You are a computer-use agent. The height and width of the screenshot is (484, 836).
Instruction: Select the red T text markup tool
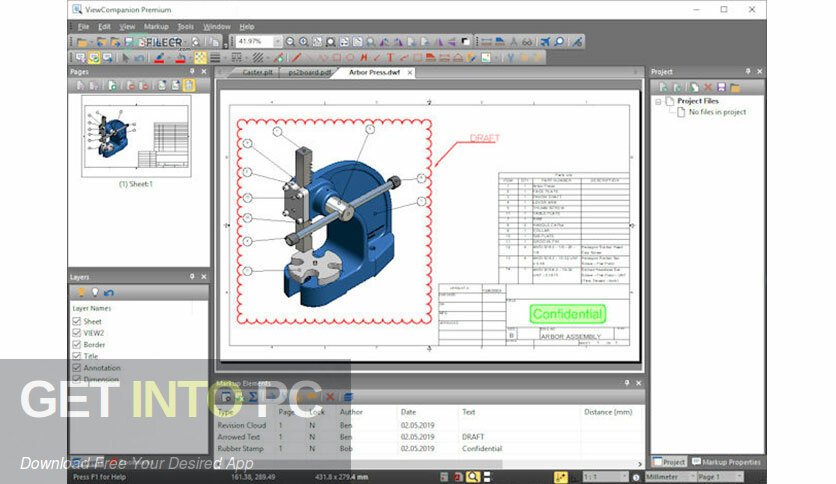tap(390, 58)
